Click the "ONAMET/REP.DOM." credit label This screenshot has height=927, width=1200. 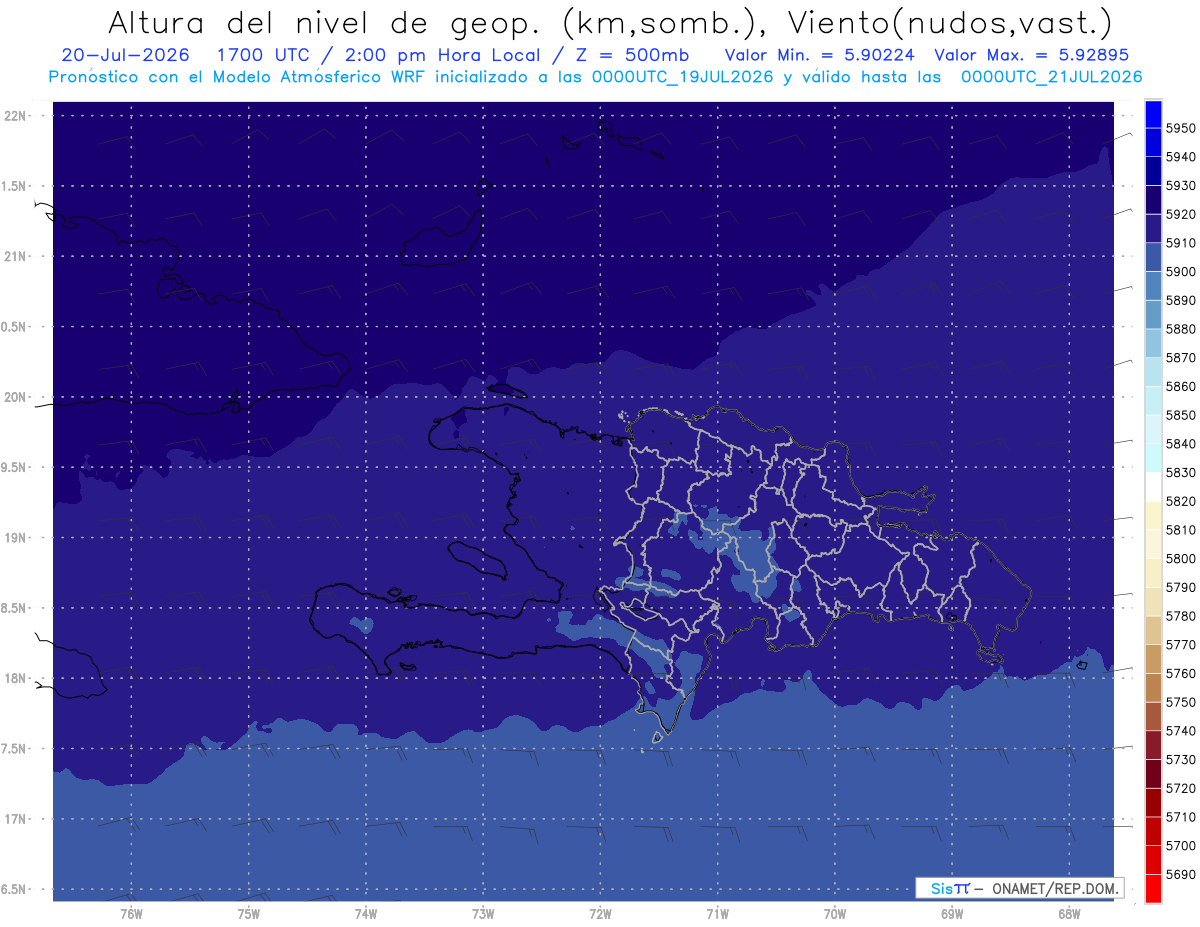click(1056, 888)
